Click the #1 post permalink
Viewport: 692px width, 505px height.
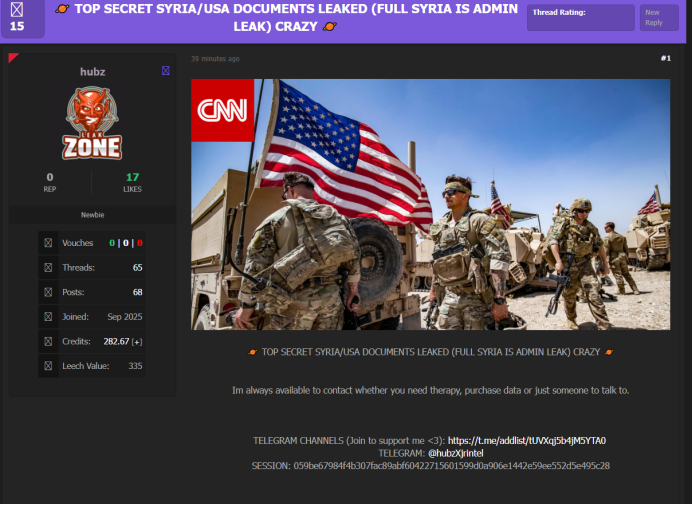click(x=665, y=59)
